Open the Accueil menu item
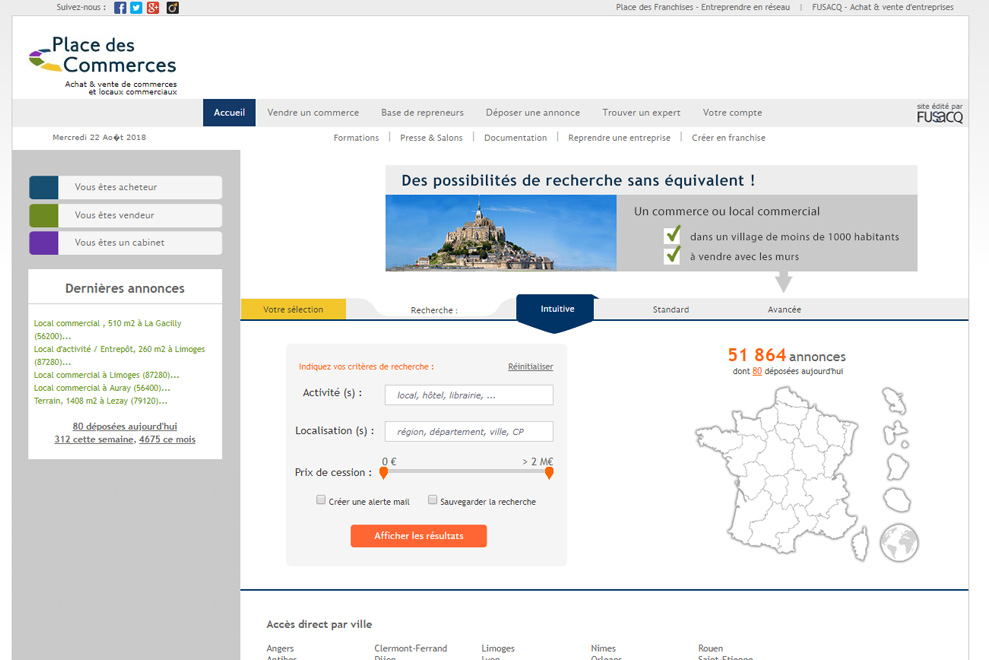 tap(229, 112)
